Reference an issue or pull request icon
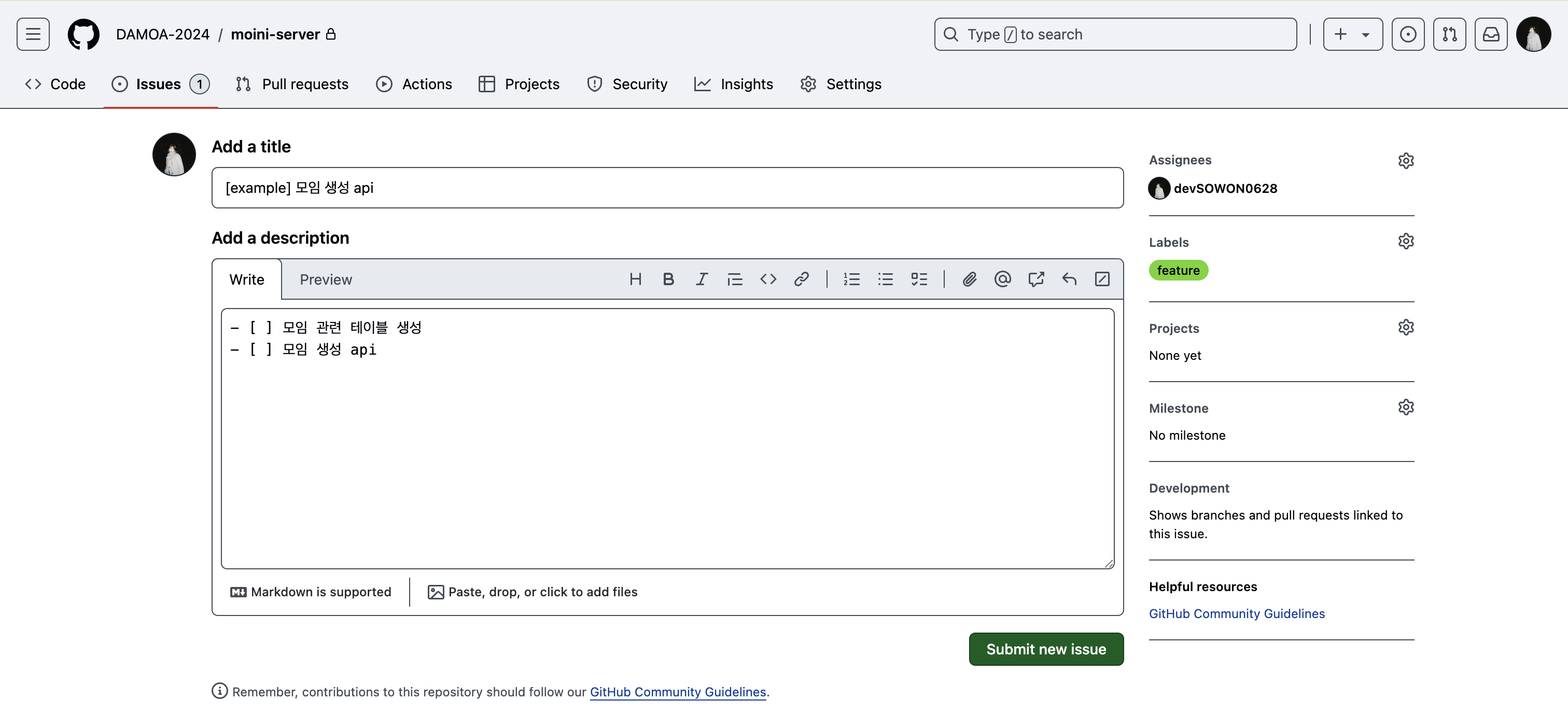The image size is (1568, 728). [1036, 279]
